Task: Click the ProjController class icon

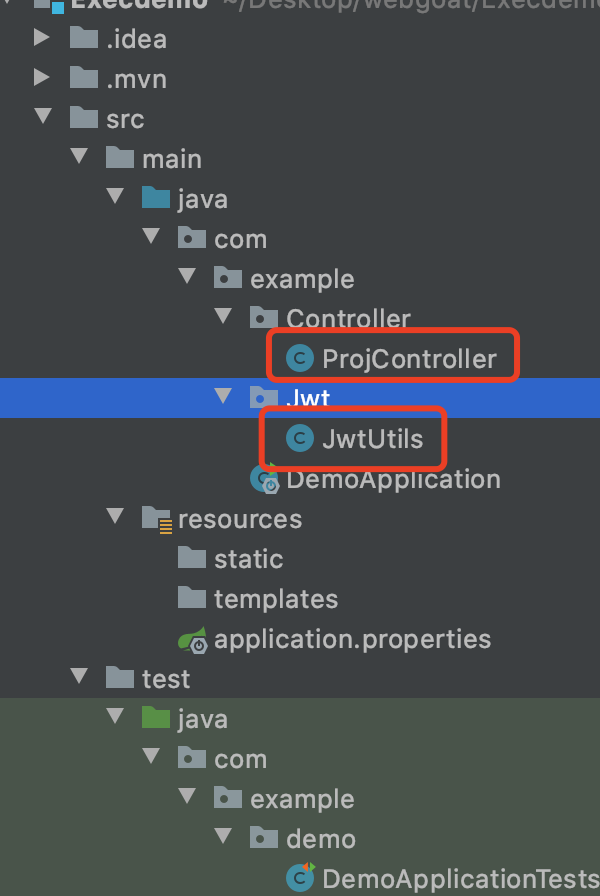Action: click(x=298, y=359)
